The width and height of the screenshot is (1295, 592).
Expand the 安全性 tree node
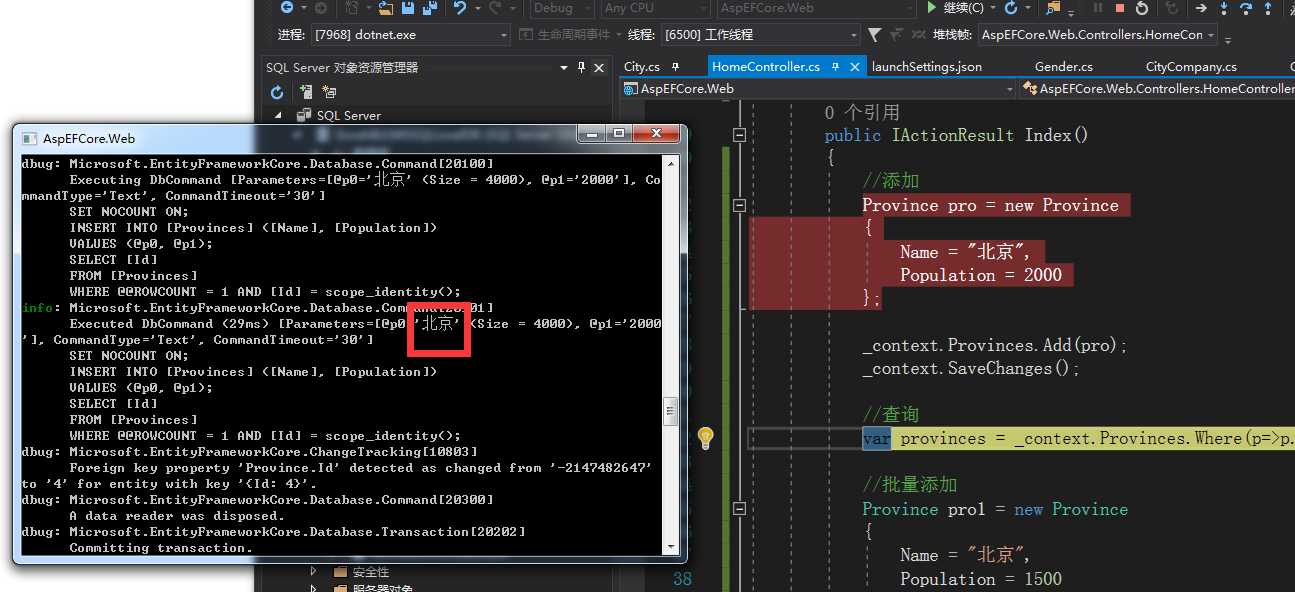(x=313, y=572)
